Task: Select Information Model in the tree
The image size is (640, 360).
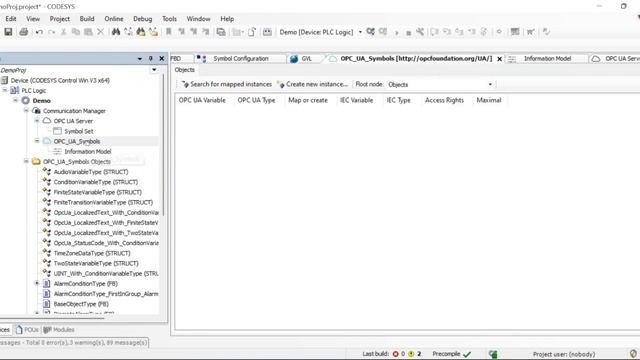Action: point(87,151)
